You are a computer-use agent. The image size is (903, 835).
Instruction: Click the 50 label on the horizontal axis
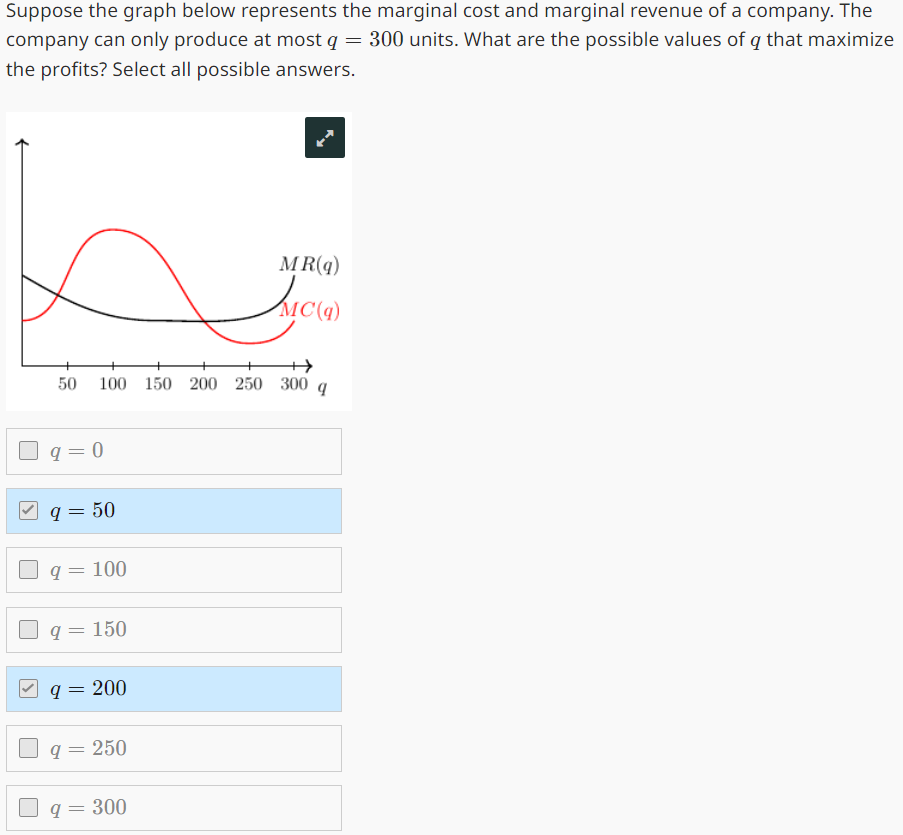(66, 383)
